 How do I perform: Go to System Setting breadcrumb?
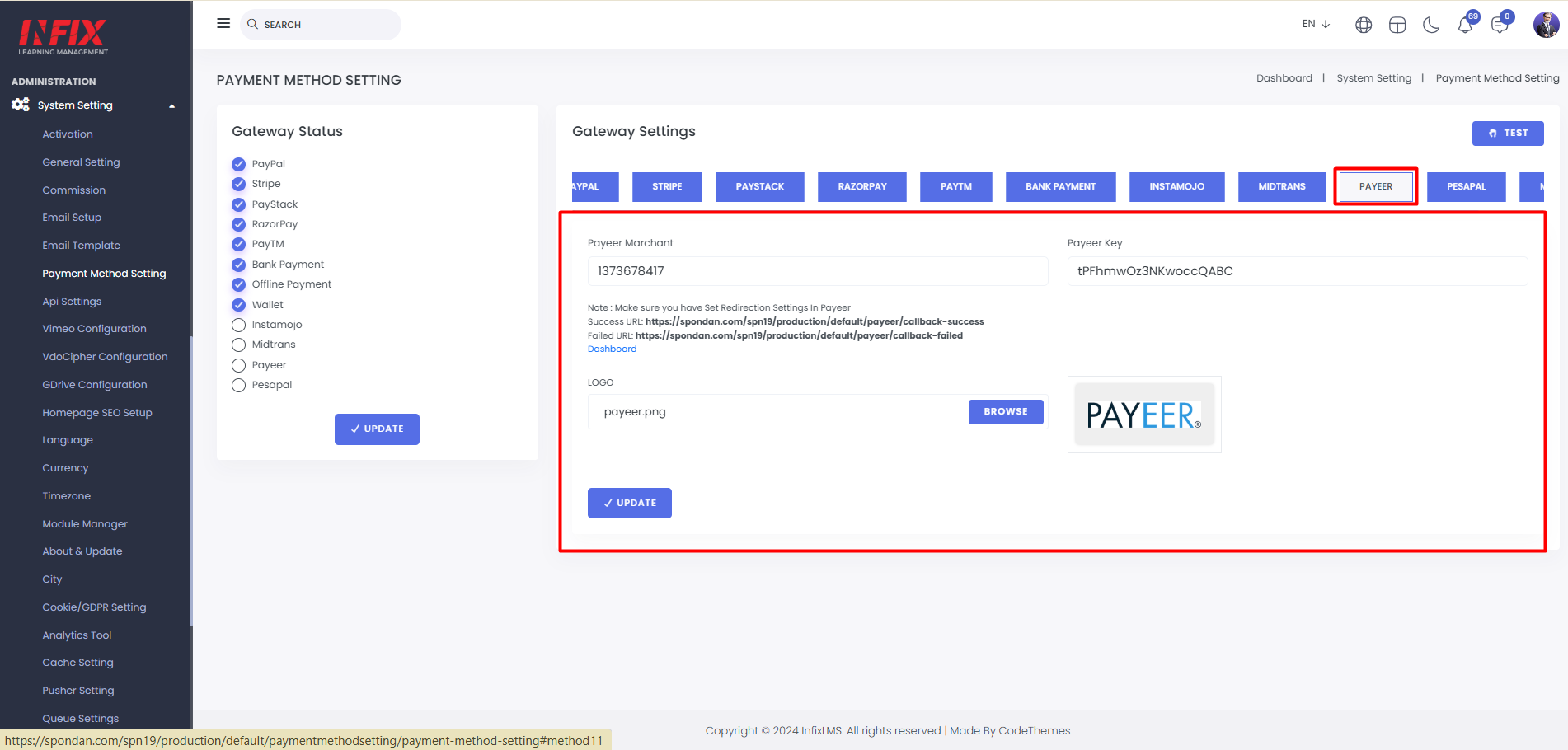pyautogui.click(x=1374, y=78)
